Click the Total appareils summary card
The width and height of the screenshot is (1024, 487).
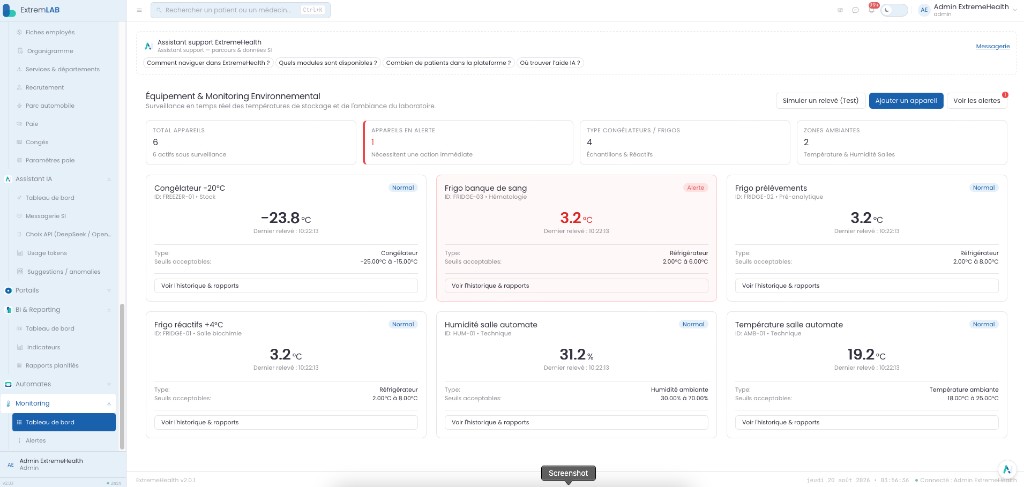click(x=251, y=142)
